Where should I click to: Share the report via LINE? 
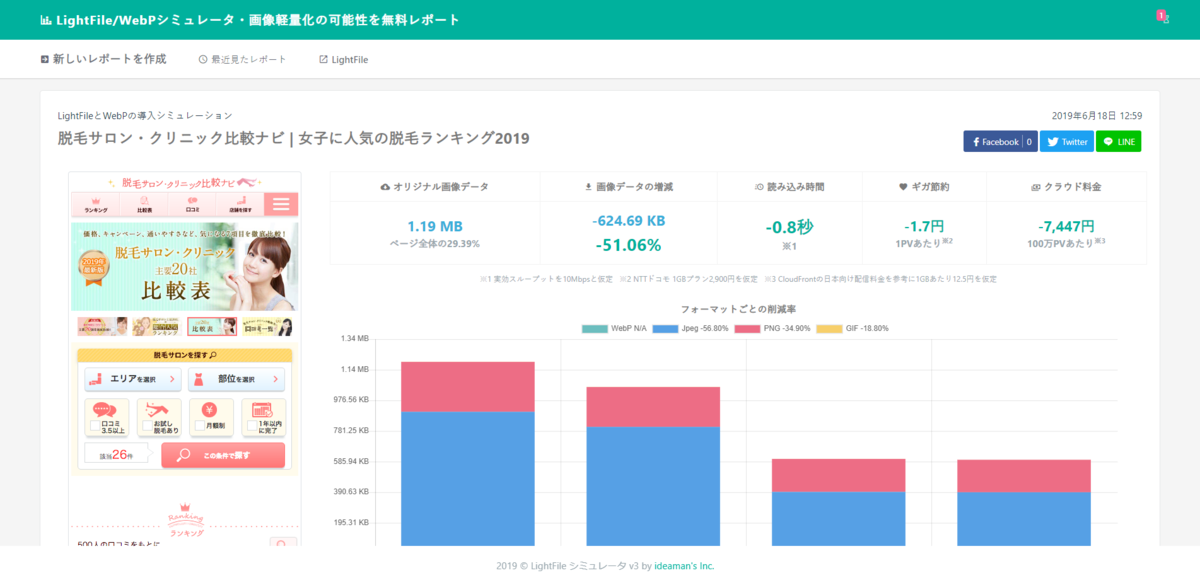1118,142
